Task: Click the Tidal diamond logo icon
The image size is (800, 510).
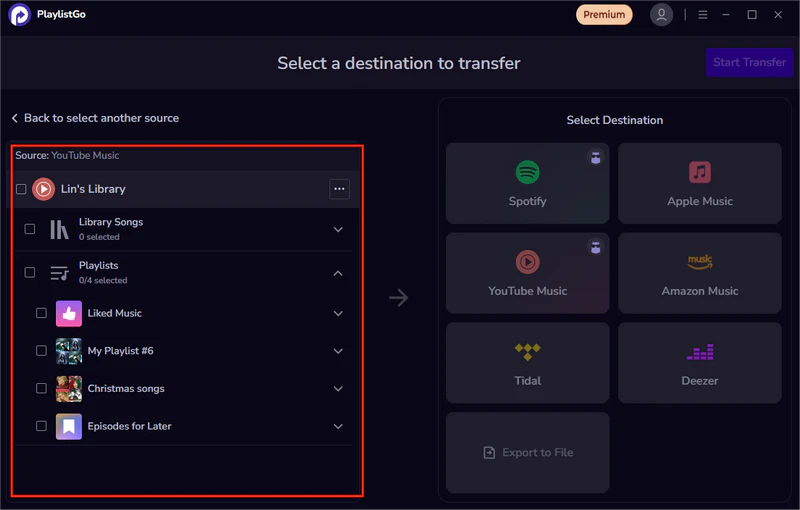Action: point(528,351)
